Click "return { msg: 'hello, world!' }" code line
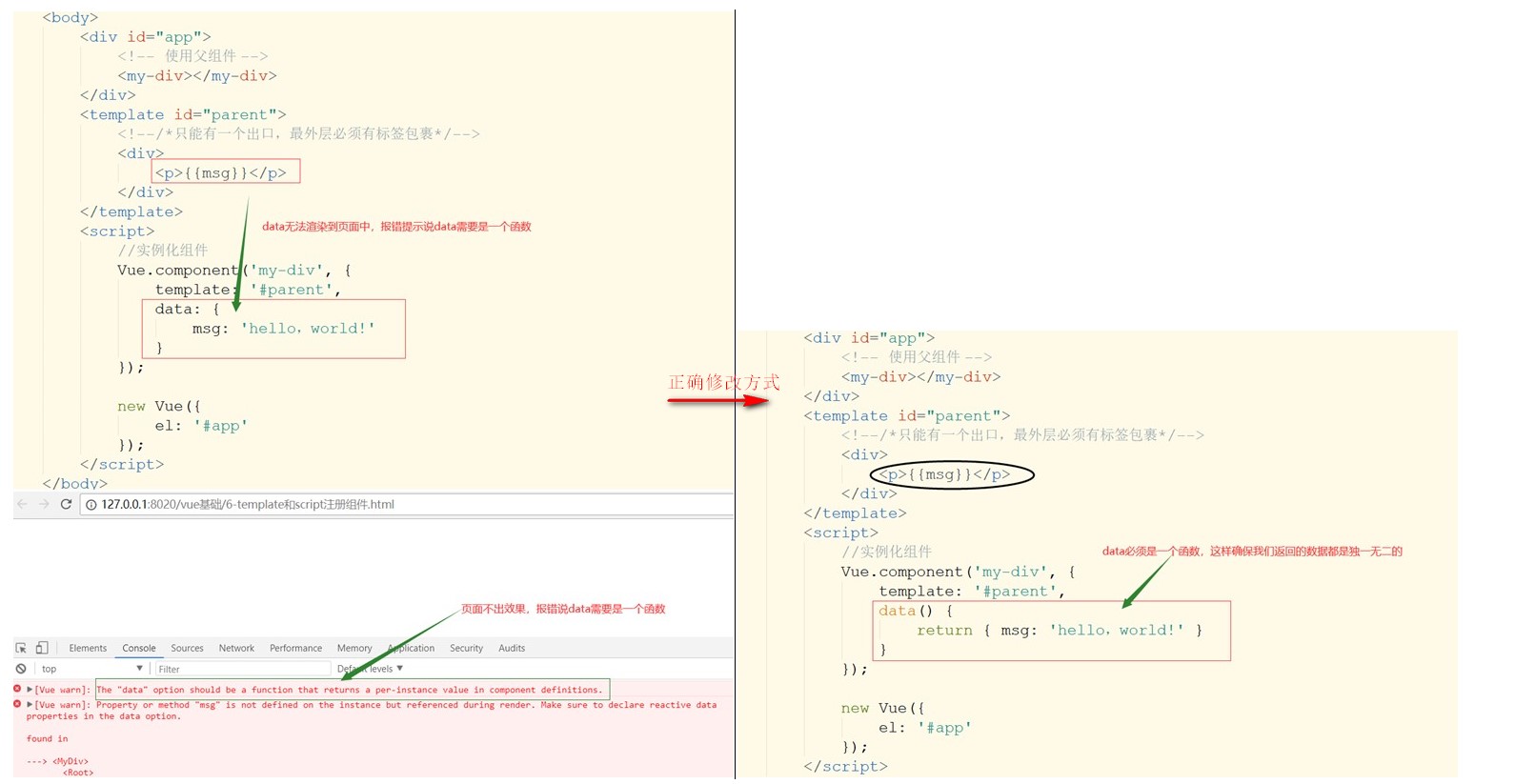The width and height of the screenshot is (1515, 784). tap(1060, 631)
